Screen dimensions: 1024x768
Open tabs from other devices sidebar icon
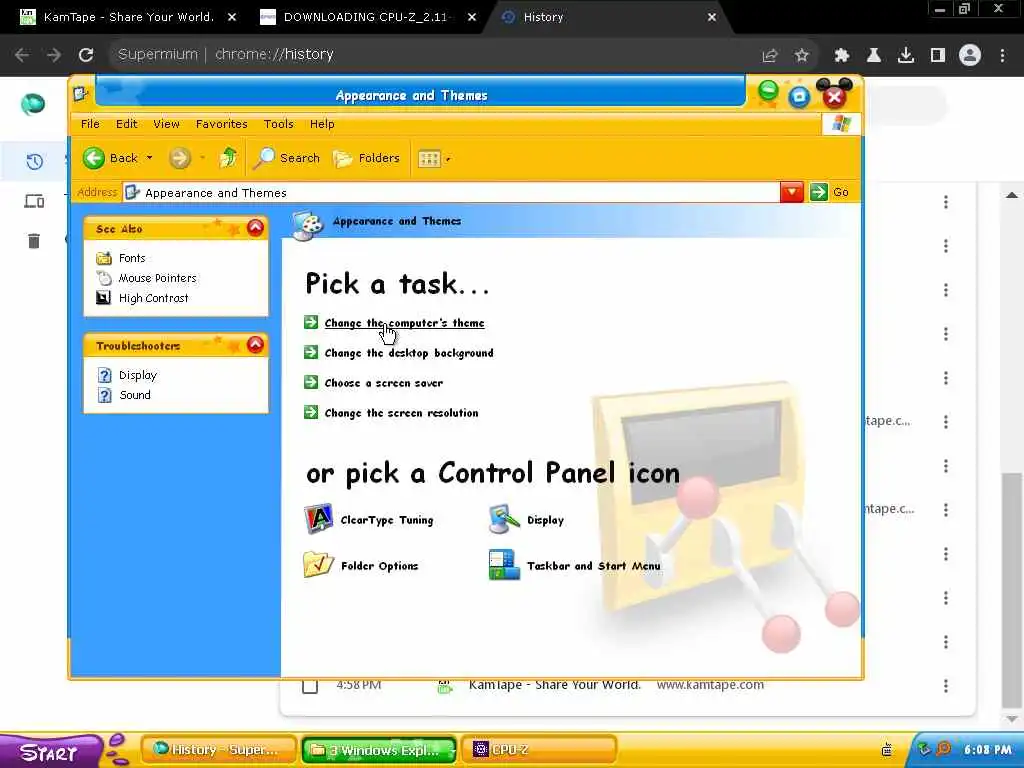(x=34, y=201)
